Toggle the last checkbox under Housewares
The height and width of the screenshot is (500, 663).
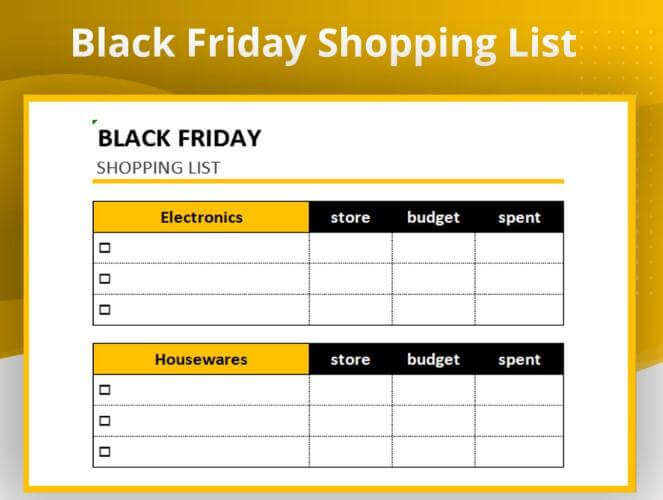point(104,452)
